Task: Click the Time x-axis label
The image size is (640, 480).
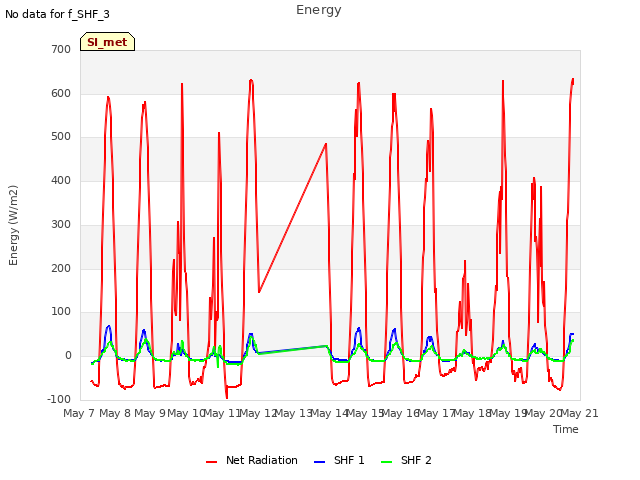Action: coord(566,429)
